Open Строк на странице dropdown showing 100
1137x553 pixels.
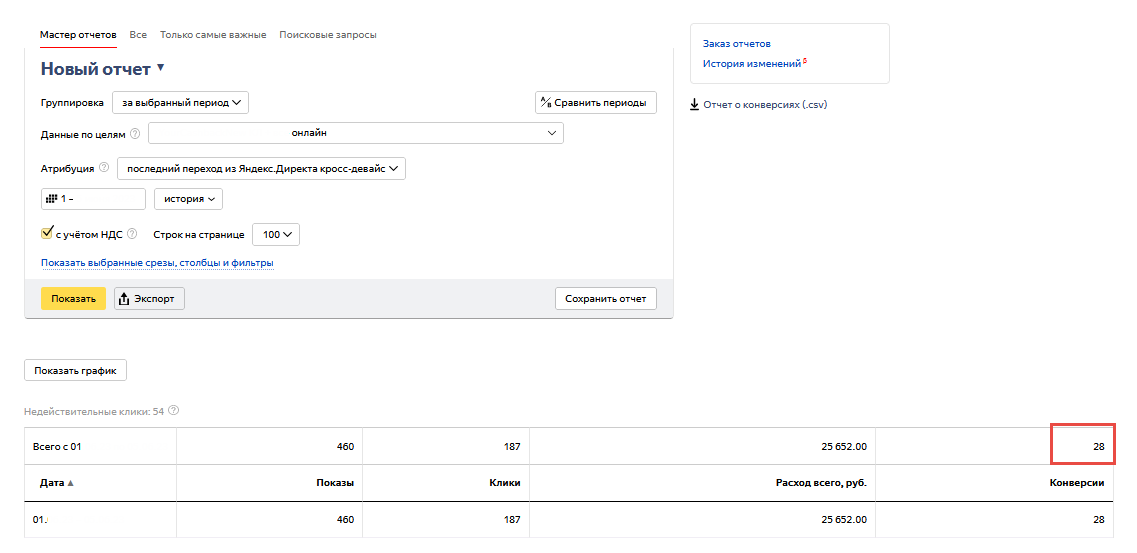pos(275,234)
